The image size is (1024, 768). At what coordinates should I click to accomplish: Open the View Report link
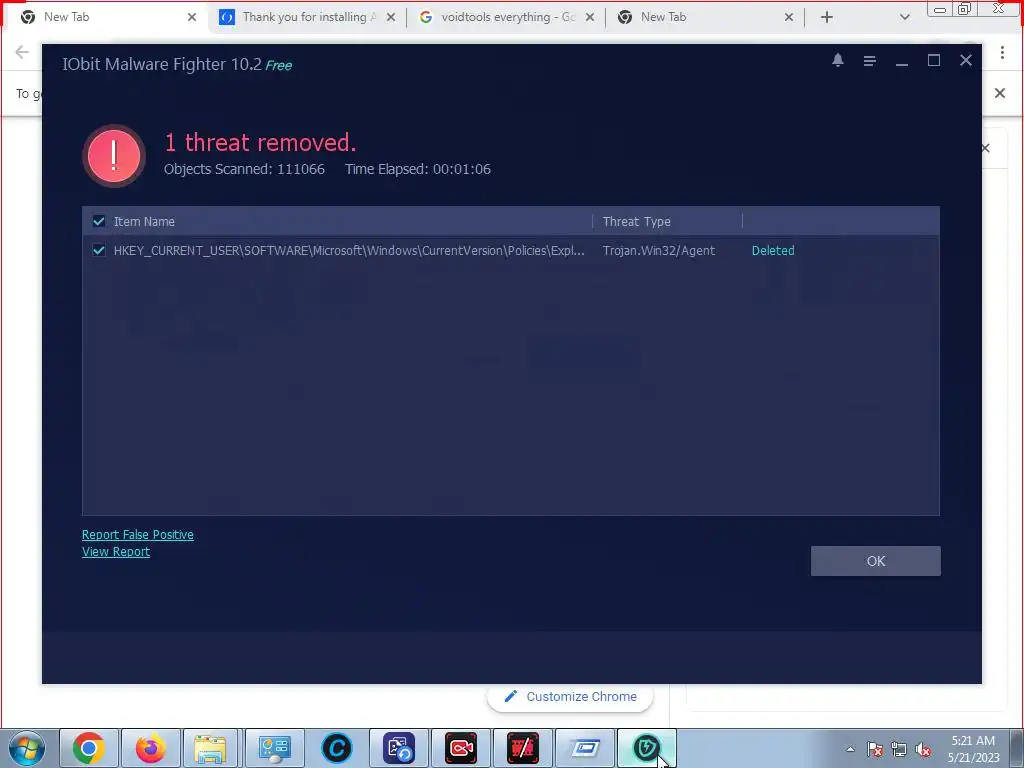point(116,551)
